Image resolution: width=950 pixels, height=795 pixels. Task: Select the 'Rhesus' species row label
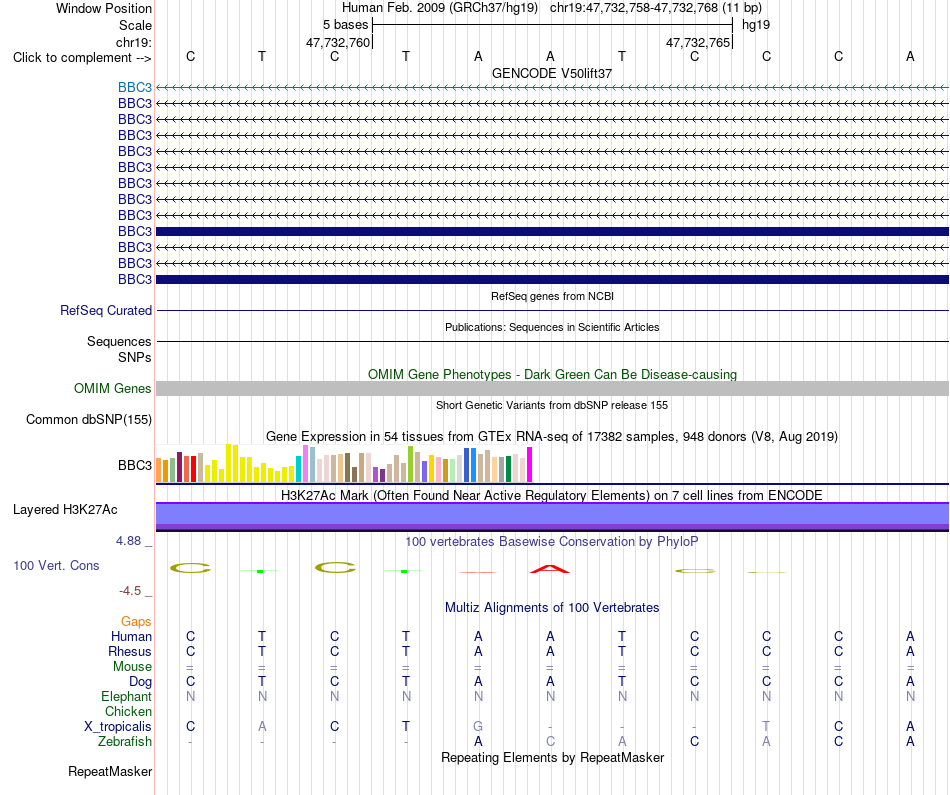tap(130, 651)
